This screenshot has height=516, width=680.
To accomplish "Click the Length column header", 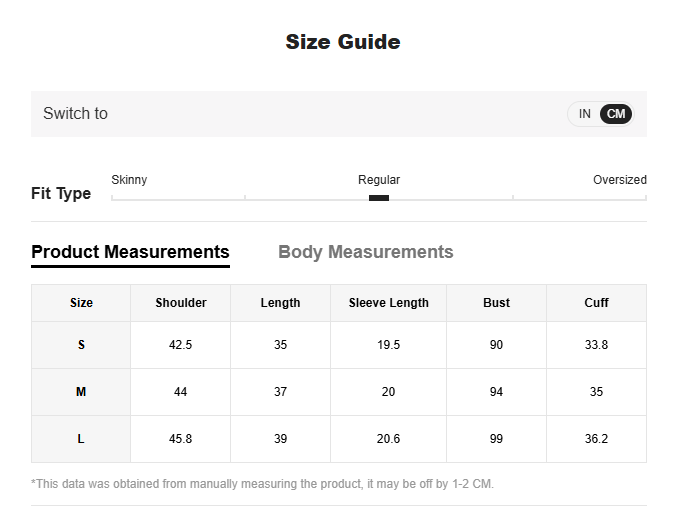I will pyautogui.click(x=280, y=303).
